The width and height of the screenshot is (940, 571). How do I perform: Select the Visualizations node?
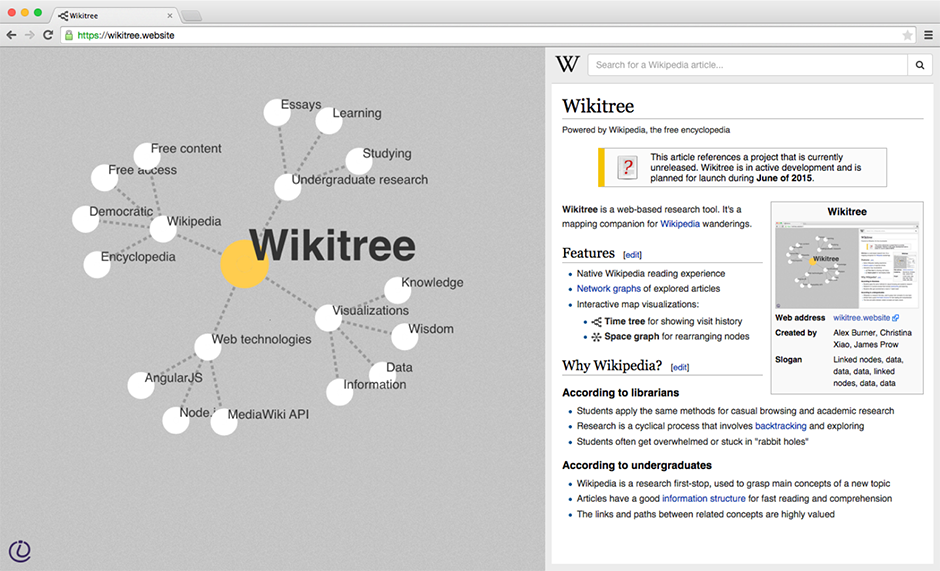coord(329,318)
